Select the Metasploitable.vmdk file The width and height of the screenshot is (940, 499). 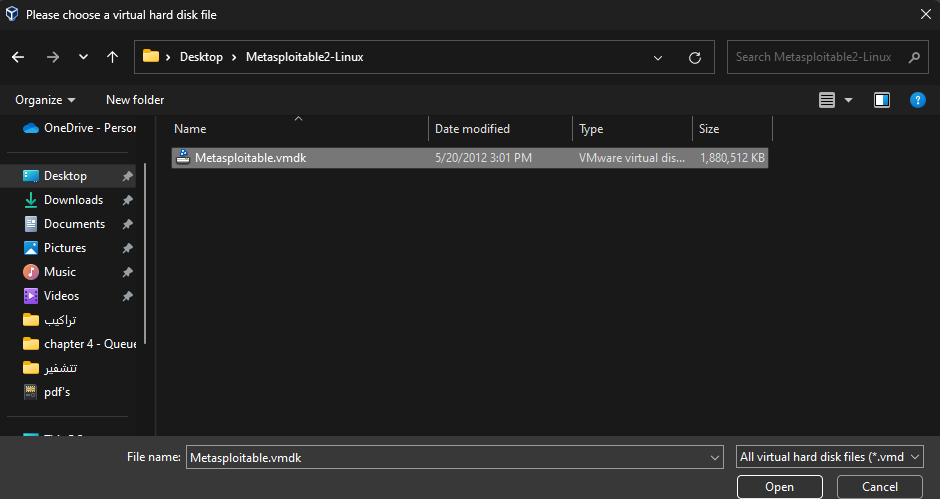(469, 158)
